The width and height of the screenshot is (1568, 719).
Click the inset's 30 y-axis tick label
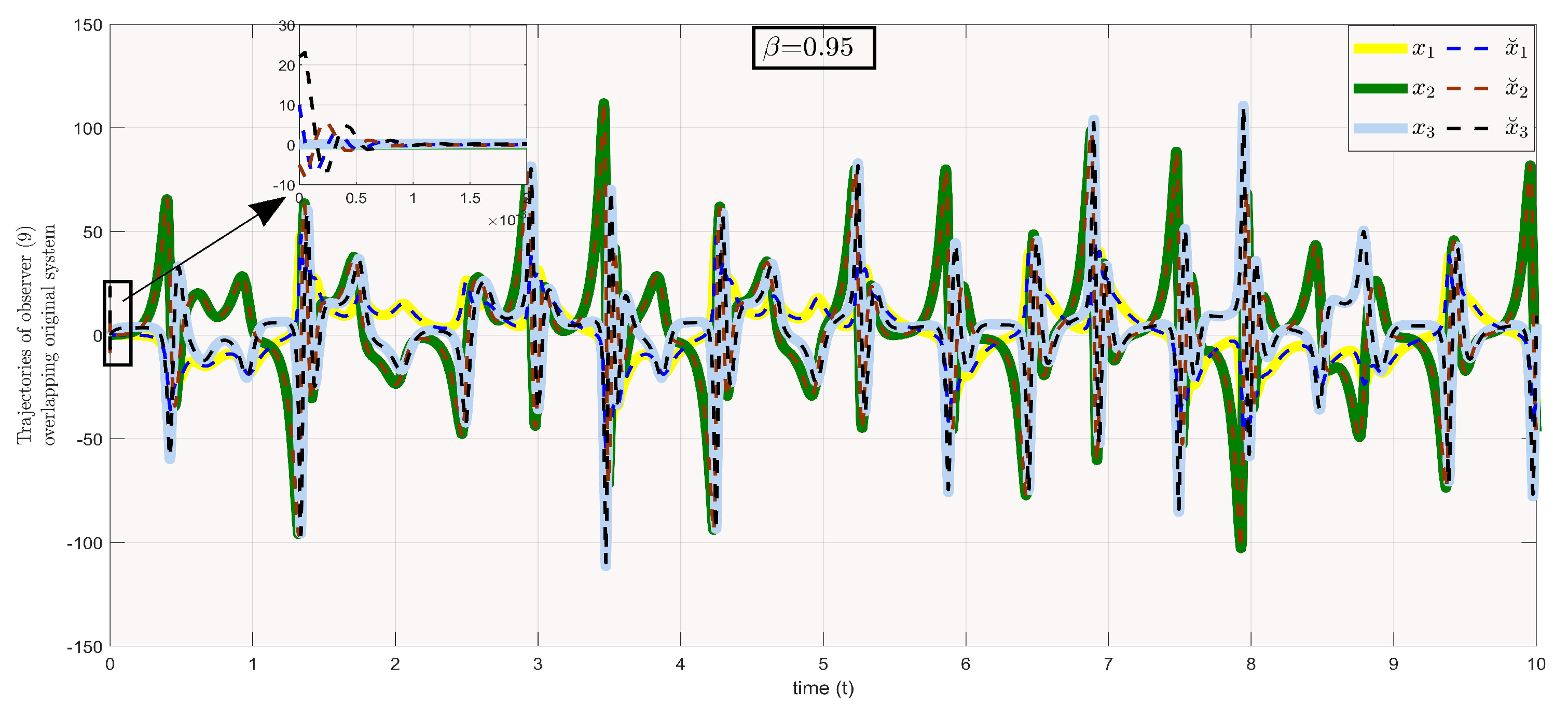point(286,25)
